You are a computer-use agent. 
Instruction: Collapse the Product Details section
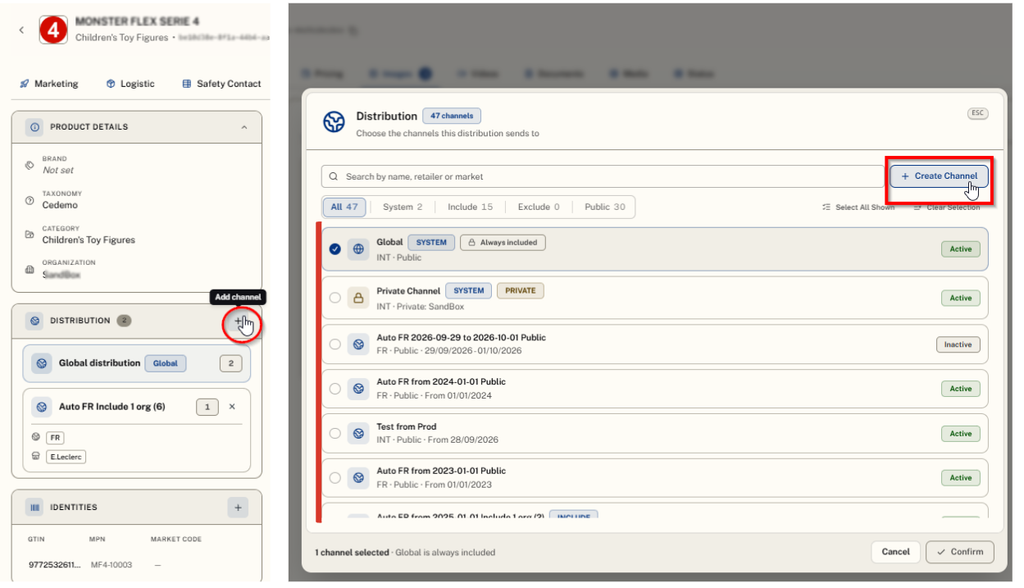tap(244, 127)
